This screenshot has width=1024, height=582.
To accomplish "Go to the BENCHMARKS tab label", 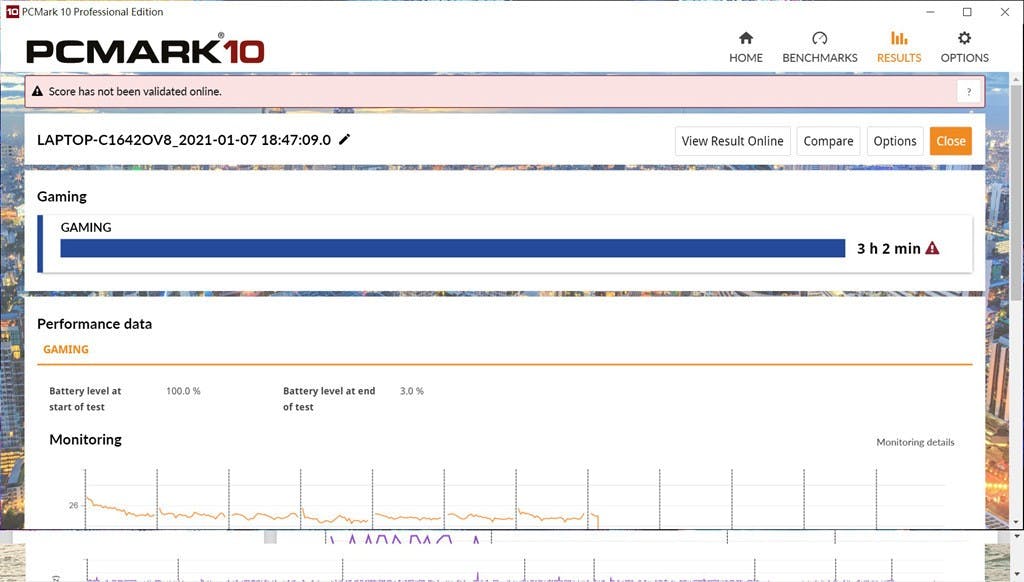I will point(820,57).
